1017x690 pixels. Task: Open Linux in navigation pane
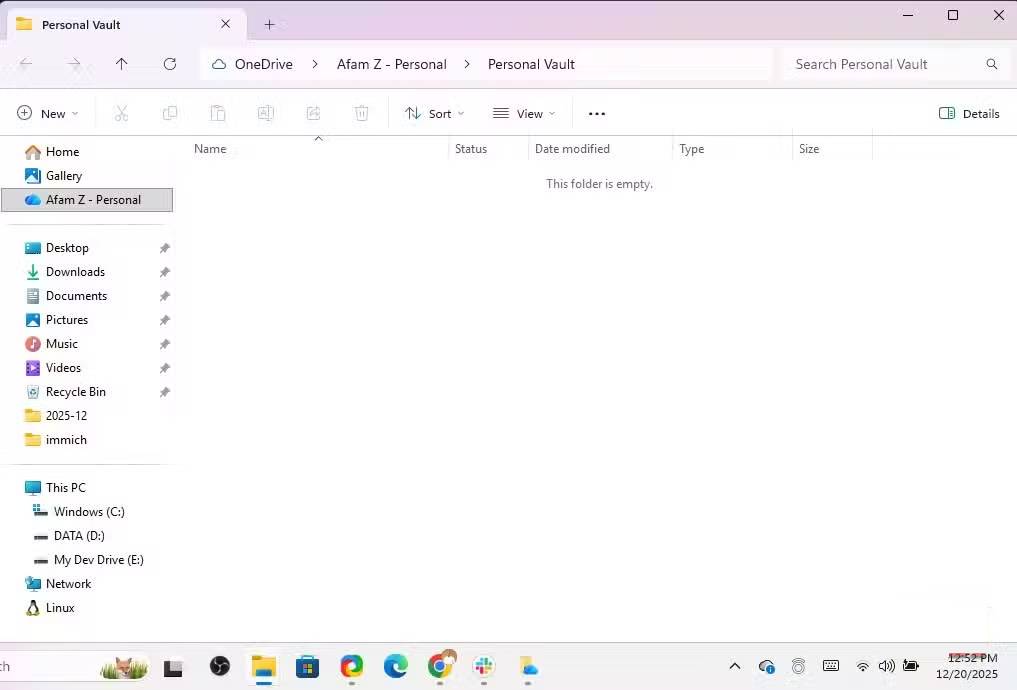[60, 608]
